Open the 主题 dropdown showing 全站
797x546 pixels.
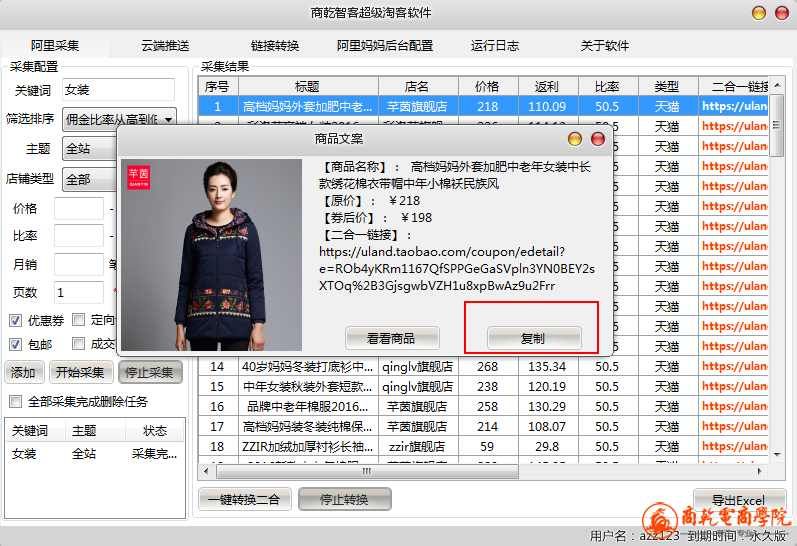[90, 149]
